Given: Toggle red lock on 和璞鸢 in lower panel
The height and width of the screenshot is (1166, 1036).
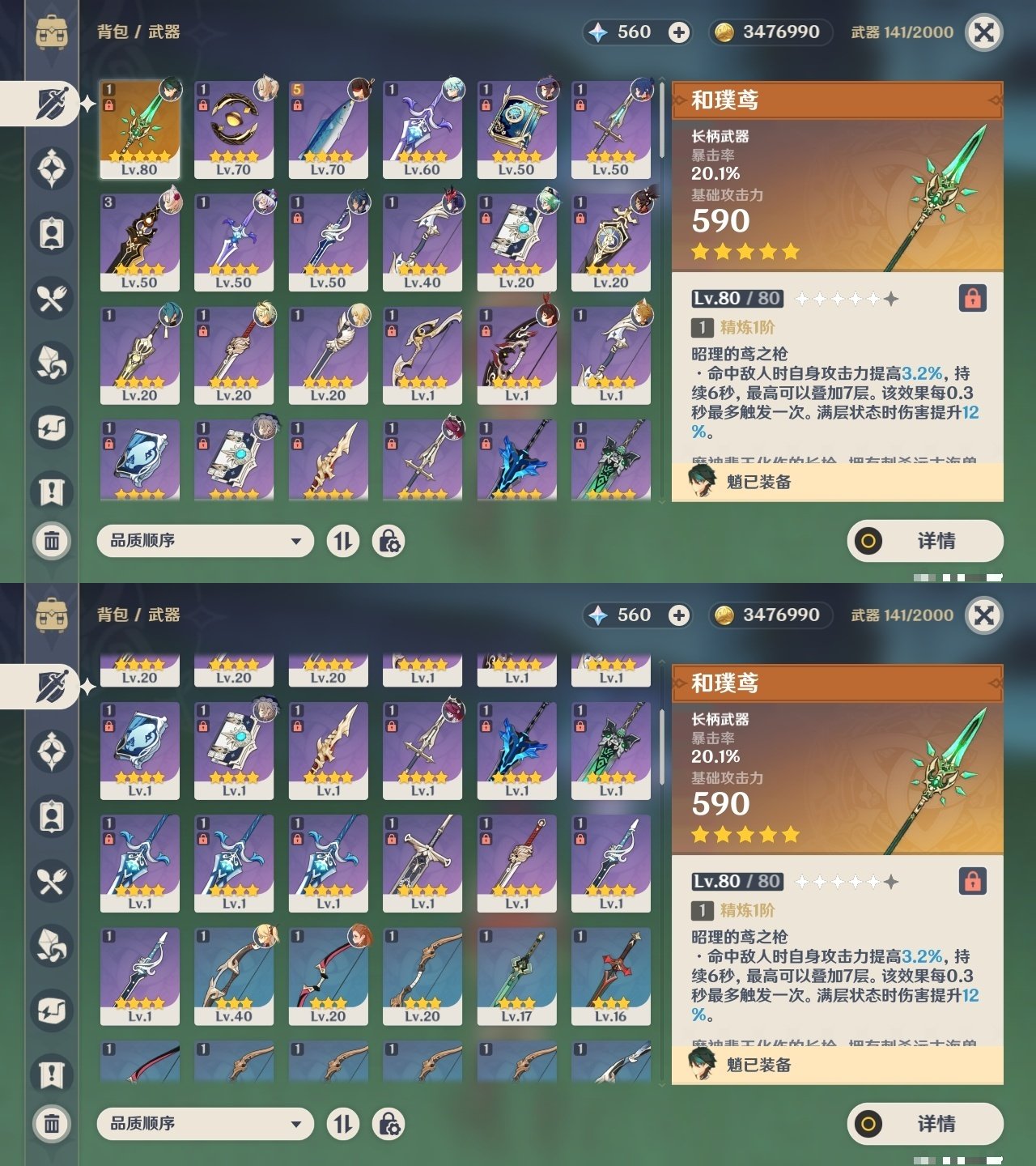Looking at the screenshot, I should click(972, 881).
